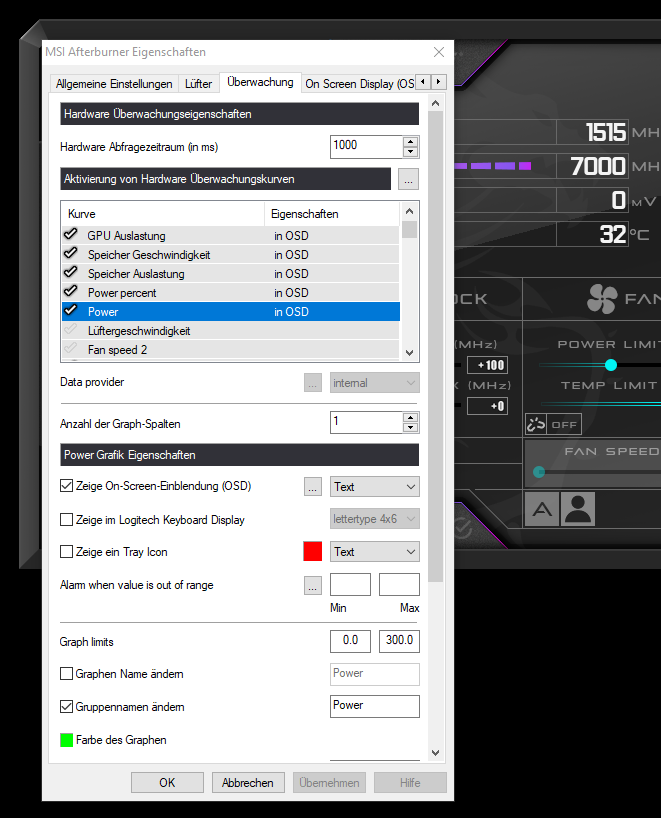Image resolution: width=661 pixels, height=818 pixels.
Task: Decrease Anzahl der Graph-Spalten spinner
Action: tap(411, 427)
